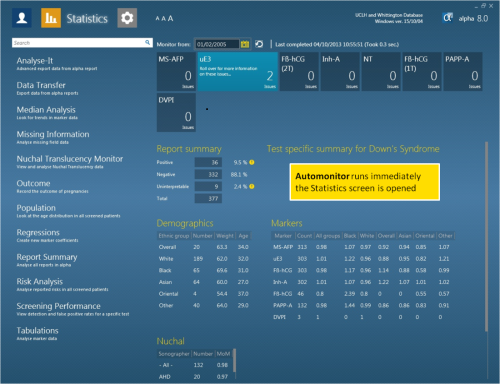Open Median Analysis
500x384 pixels.
(47, 113)
